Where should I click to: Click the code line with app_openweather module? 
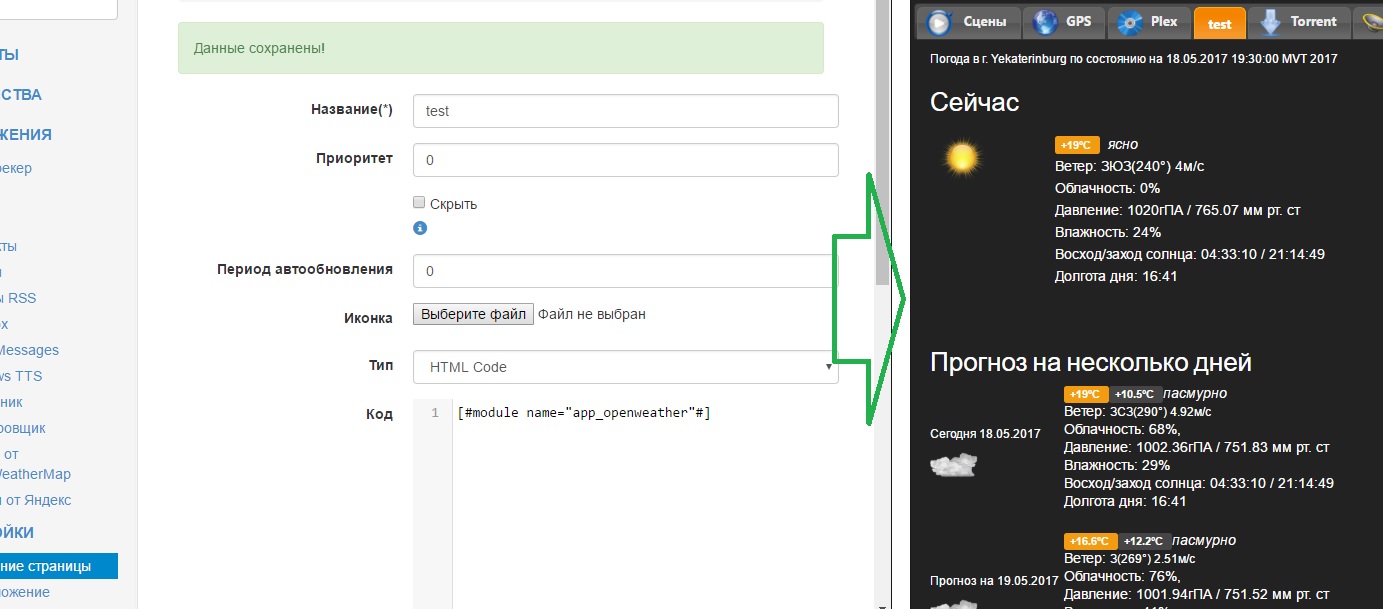[584, 413]
